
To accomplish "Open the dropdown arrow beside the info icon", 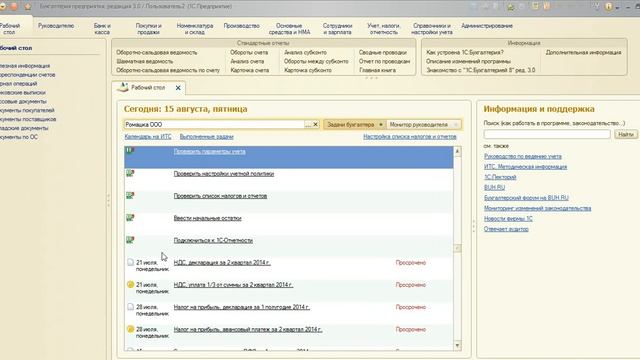I will [x=617, y=7].
